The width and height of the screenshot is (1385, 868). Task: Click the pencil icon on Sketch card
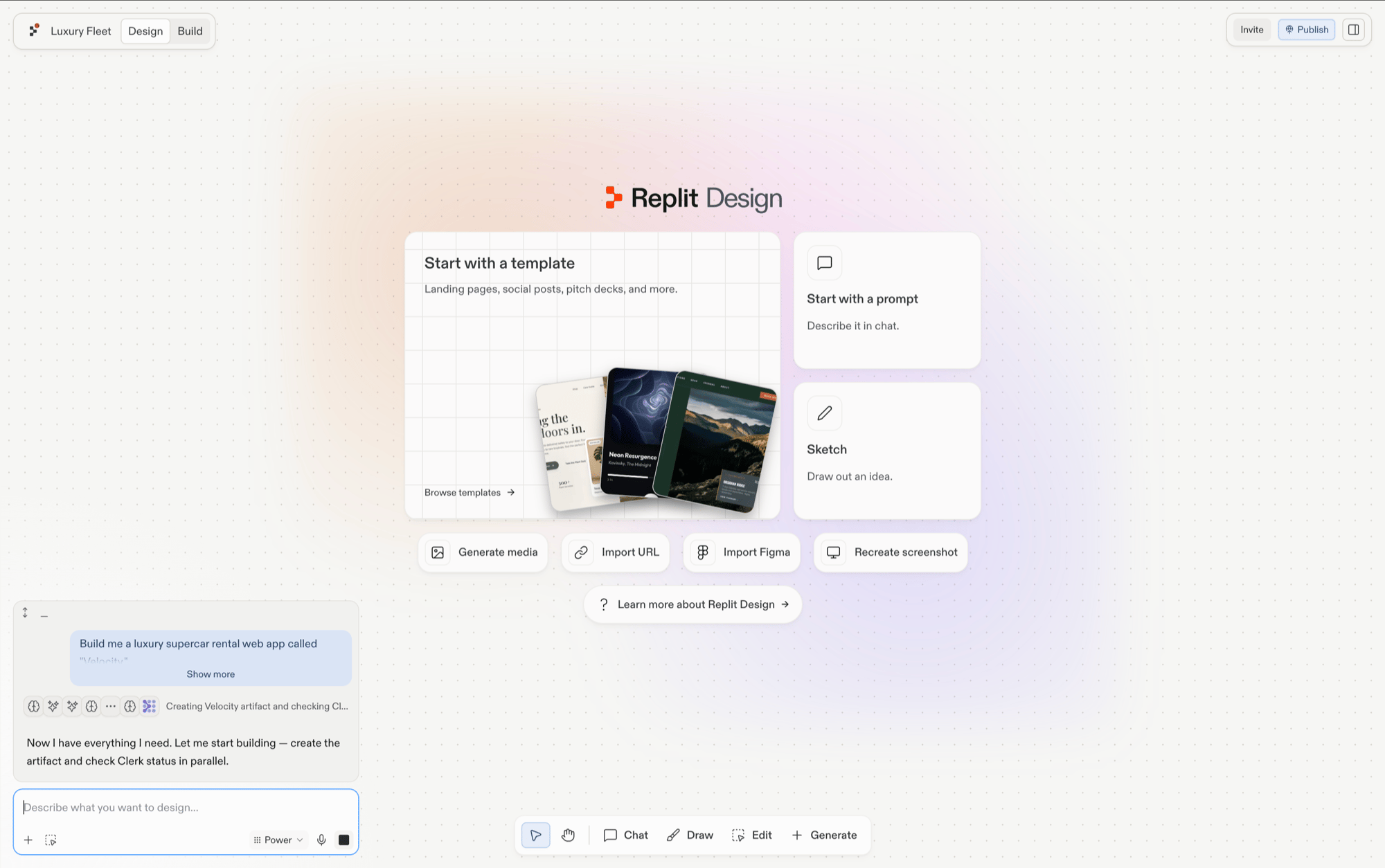pos(824,413)
